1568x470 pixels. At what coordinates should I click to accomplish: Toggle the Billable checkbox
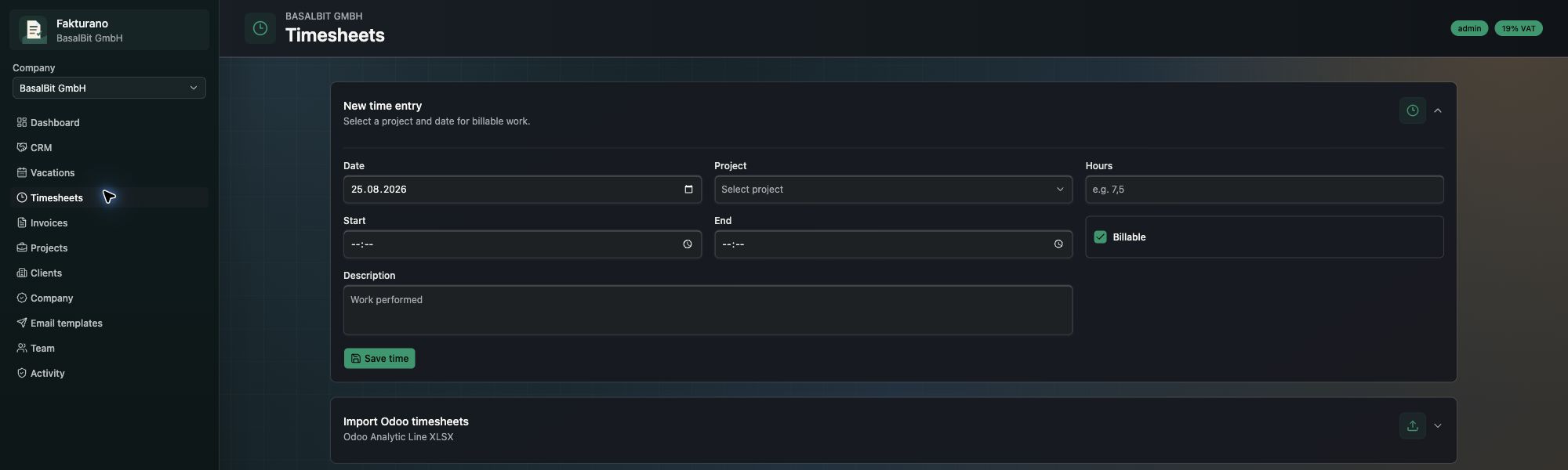(x=1100, y=237)
